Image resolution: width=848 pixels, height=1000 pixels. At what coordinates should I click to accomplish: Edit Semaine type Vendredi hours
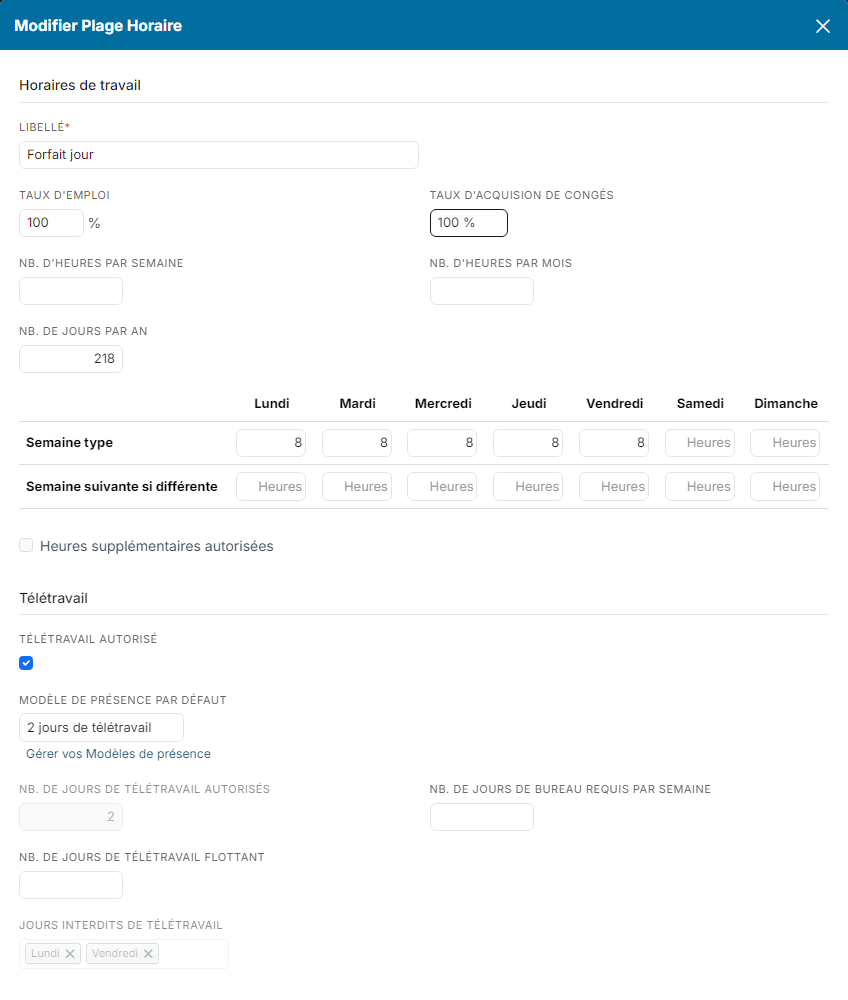tap(614, 443)
